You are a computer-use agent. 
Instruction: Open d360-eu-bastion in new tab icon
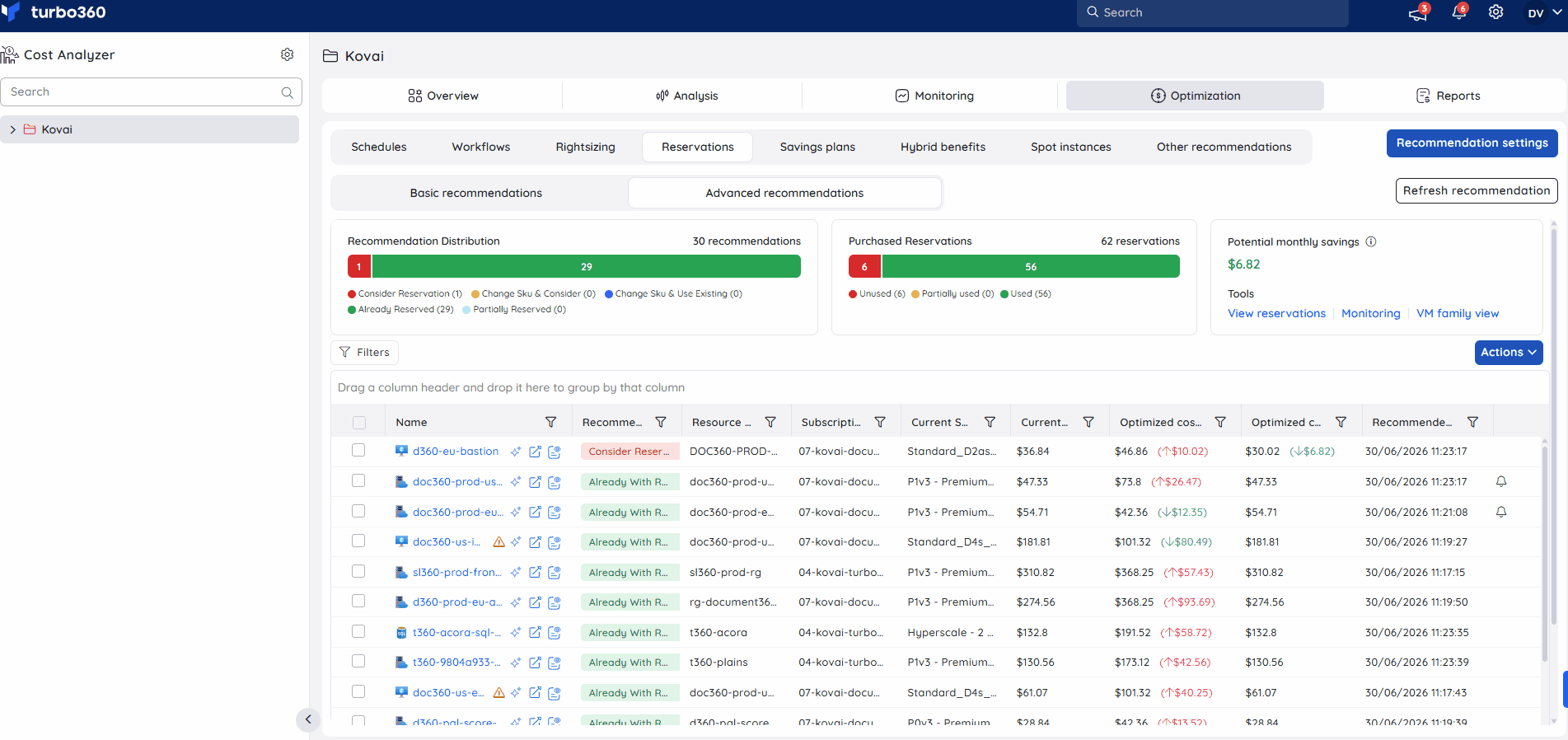click(x=535, y=452)
